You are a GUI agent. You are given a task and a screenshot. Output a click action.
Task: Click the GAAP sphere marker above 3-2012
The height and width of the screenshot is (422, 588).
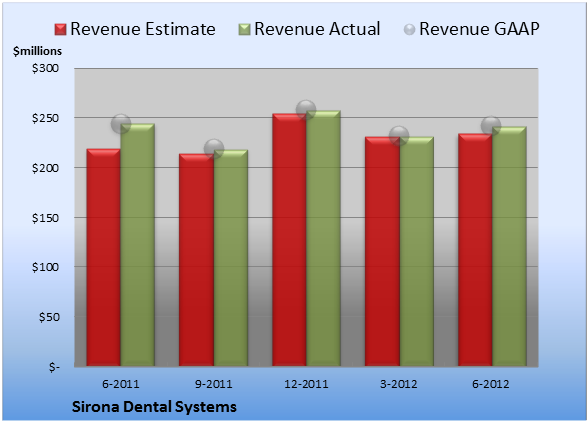pyautogui.click(x=399, y=136)
